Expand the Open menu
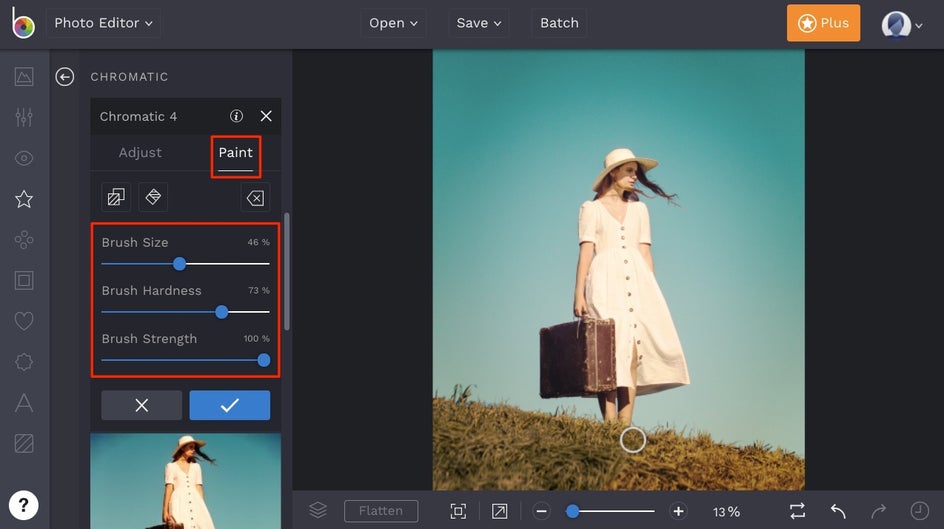 pos(393,23)
